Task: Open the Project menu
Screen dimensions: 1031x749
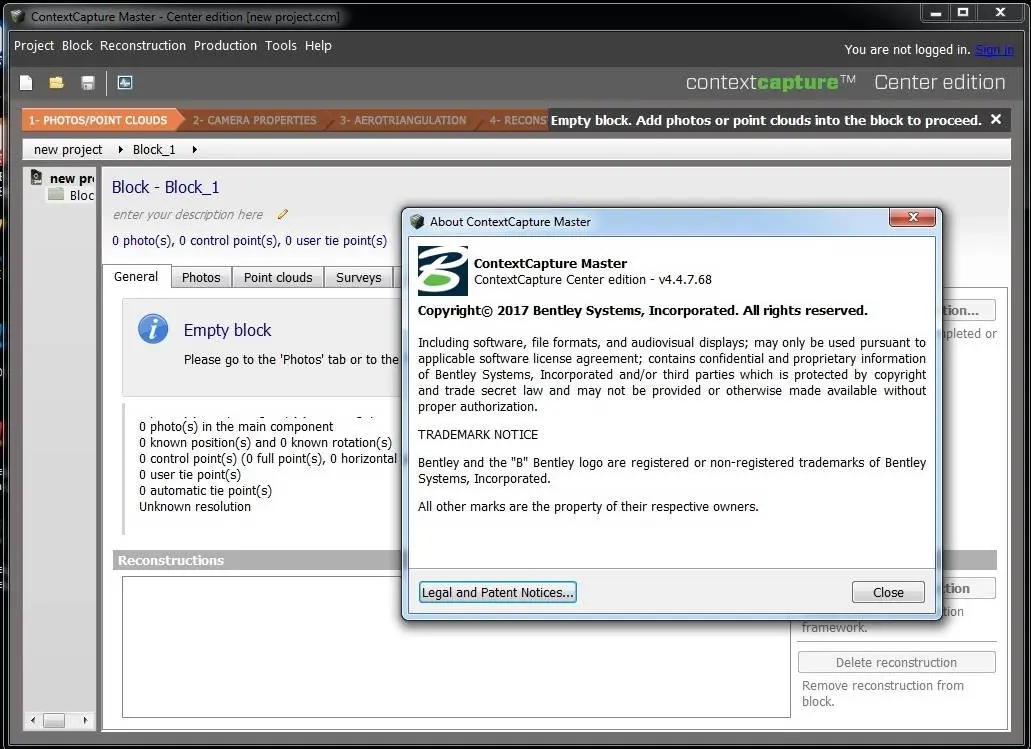Action: 34,45
